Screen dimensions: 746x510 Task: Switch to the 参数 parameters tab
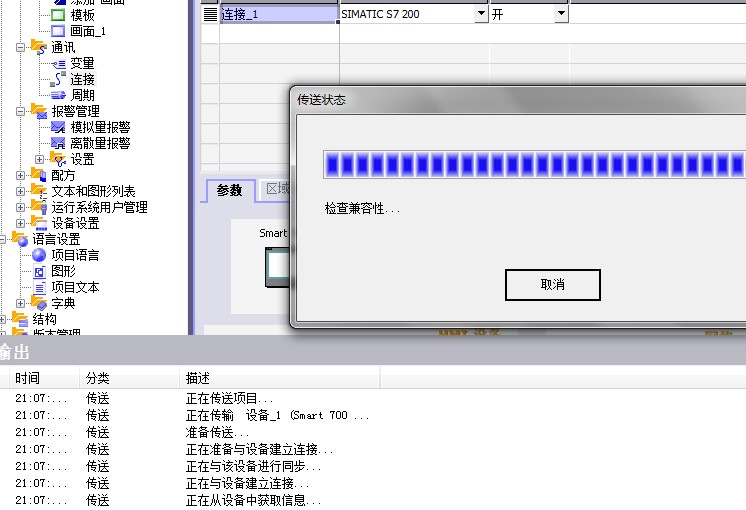tap(230, 190)
